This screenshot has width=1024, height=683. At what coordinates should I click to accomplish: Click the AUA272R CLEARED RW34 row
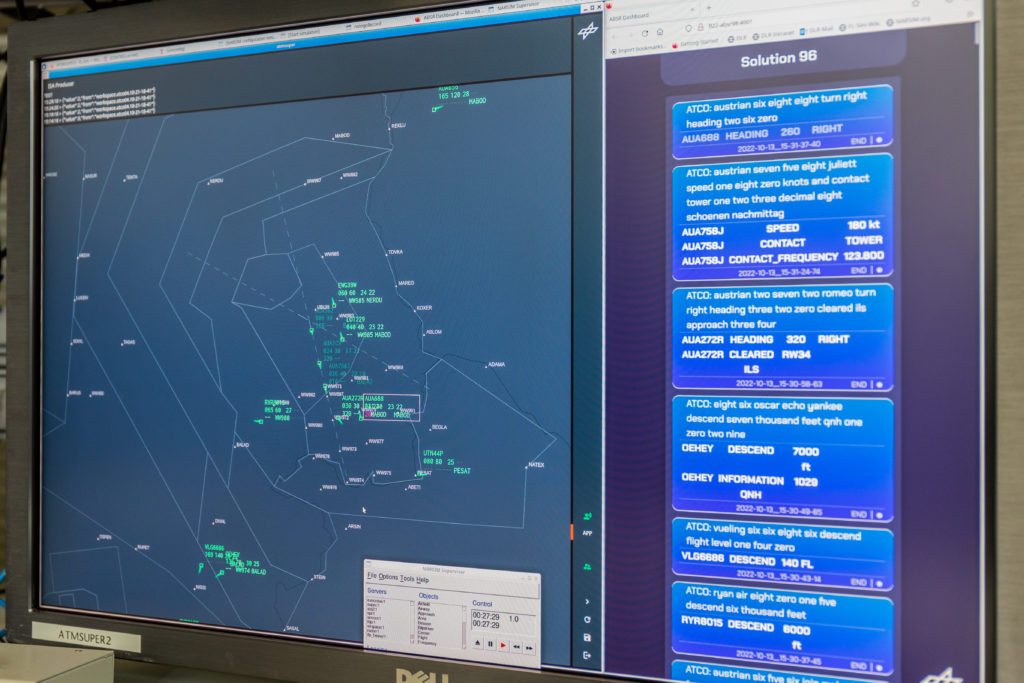[x=746, y=355]
